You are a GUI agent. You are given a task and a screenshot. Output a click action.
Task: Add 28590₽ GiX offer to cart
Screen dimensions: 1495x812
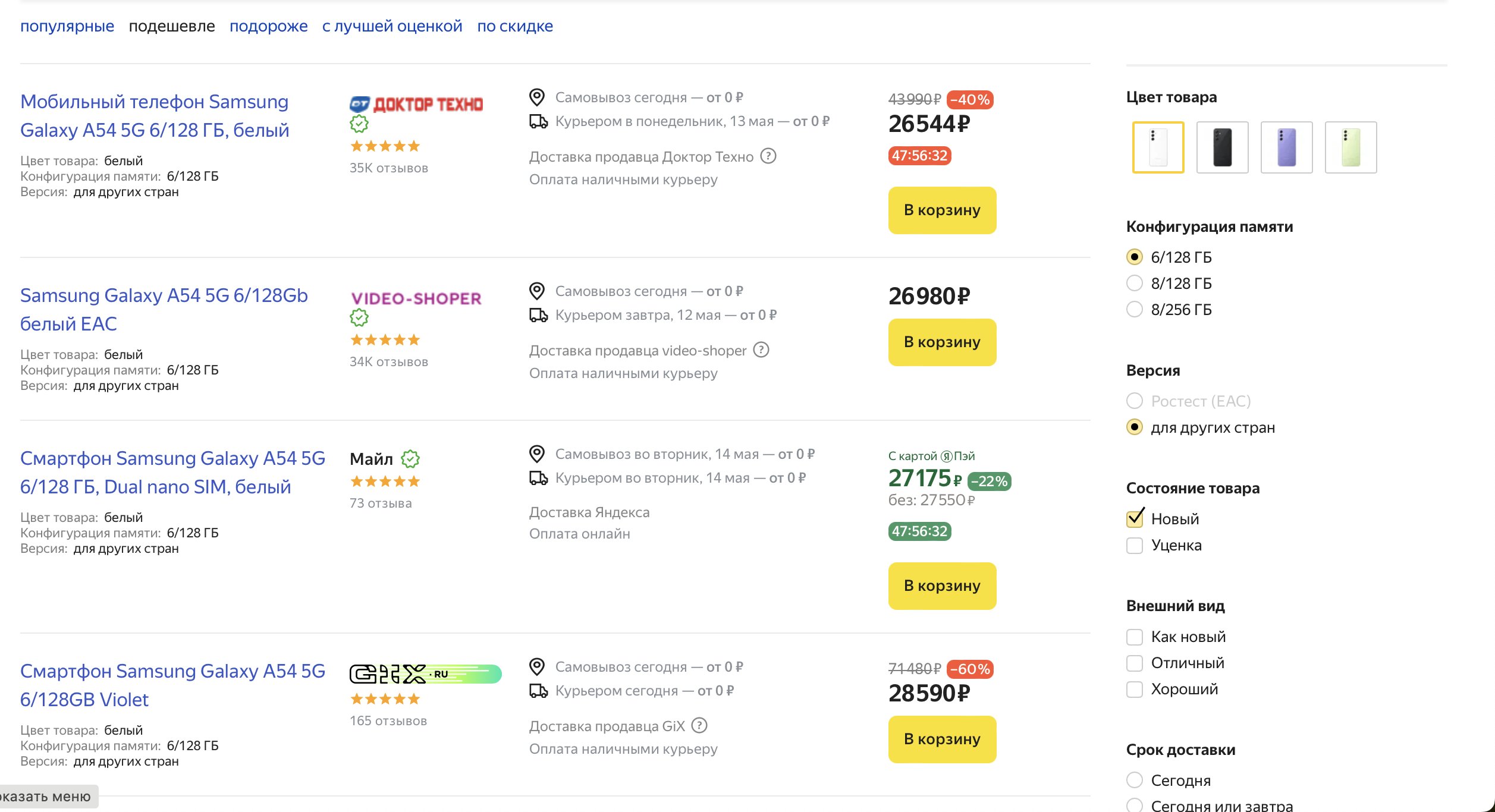point(942,739)
